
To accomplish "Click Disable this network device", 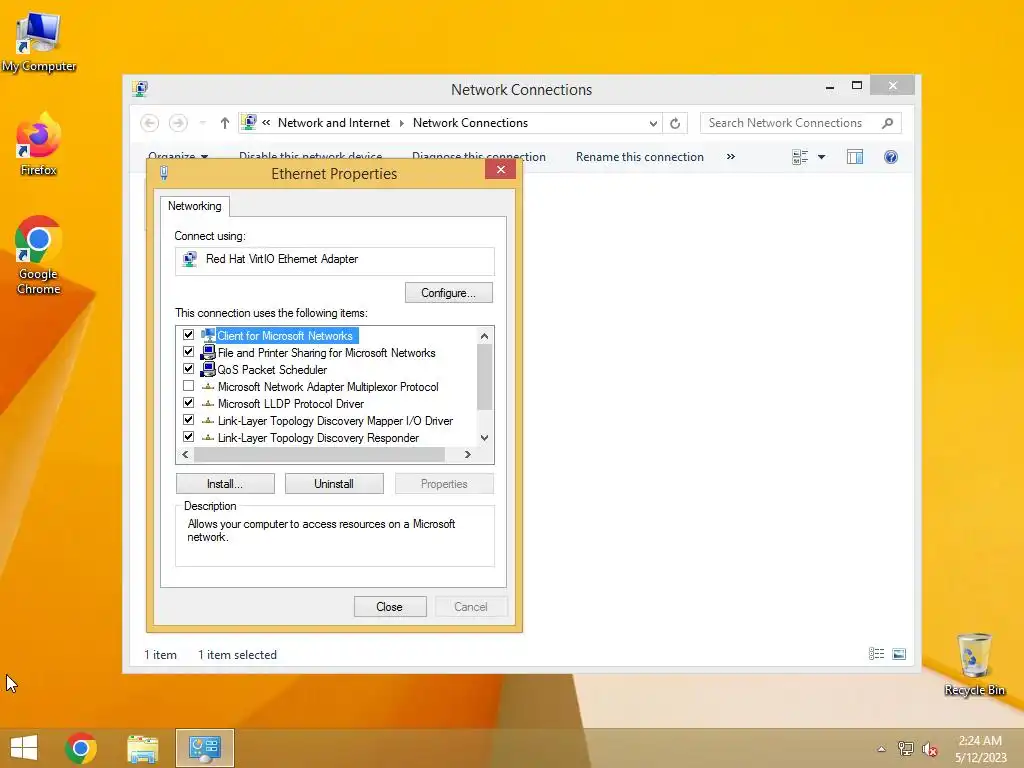I will 310,155.
